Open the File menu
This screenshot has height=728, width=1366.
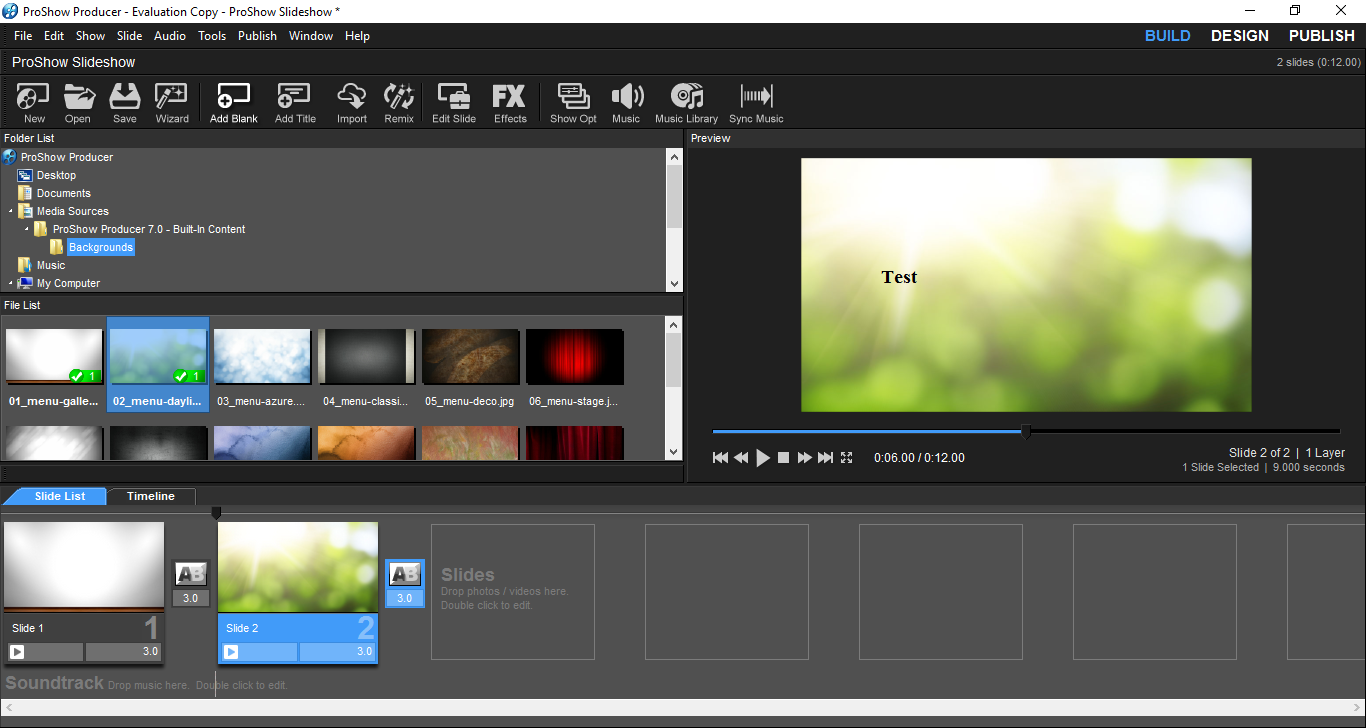23,36
